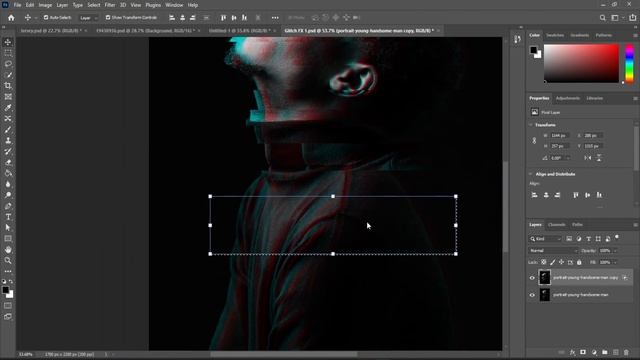Align top edges in the options bar

pos(223,18)
